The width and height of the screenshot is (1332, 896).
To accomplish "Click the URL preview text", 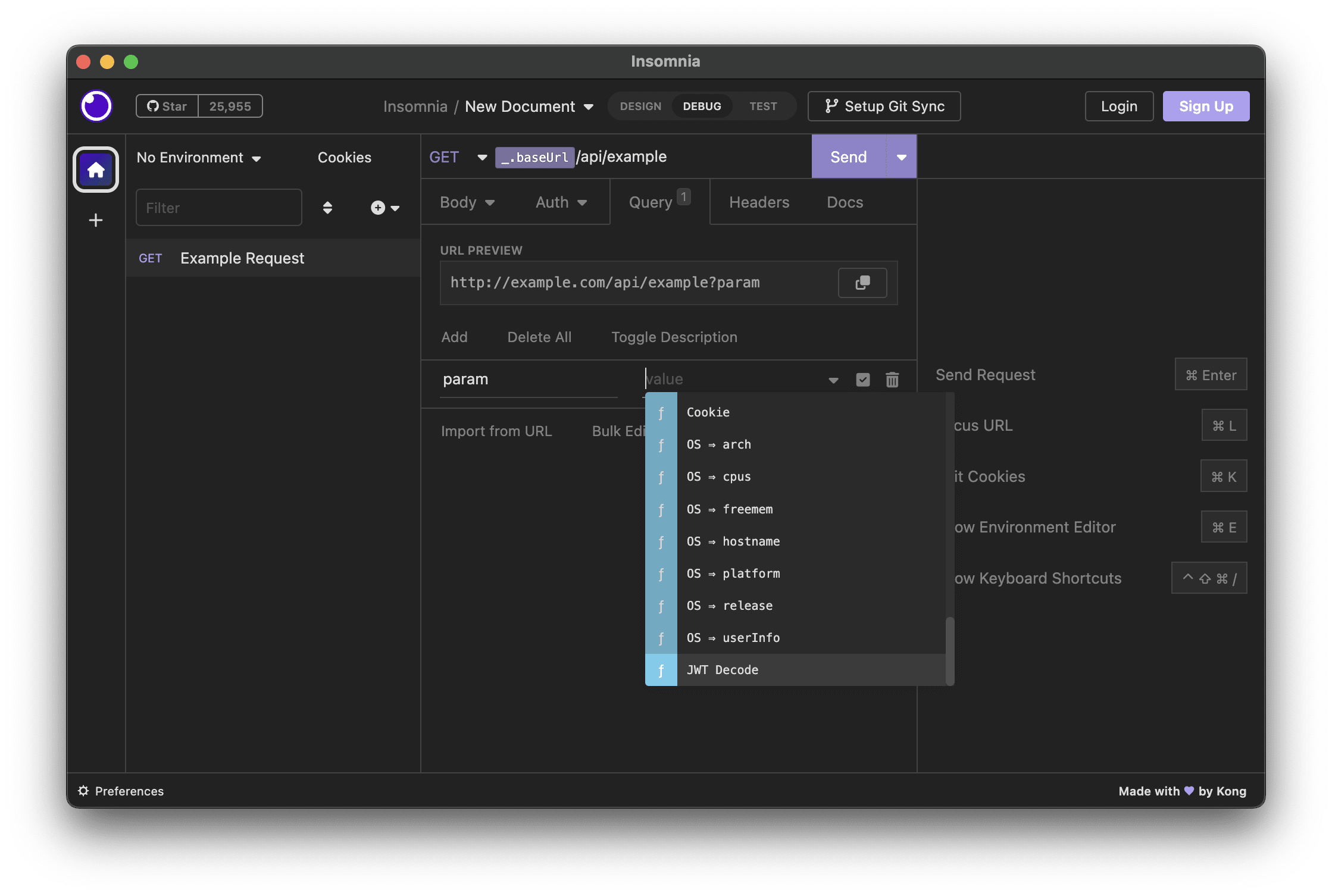I will coord(605,283).
